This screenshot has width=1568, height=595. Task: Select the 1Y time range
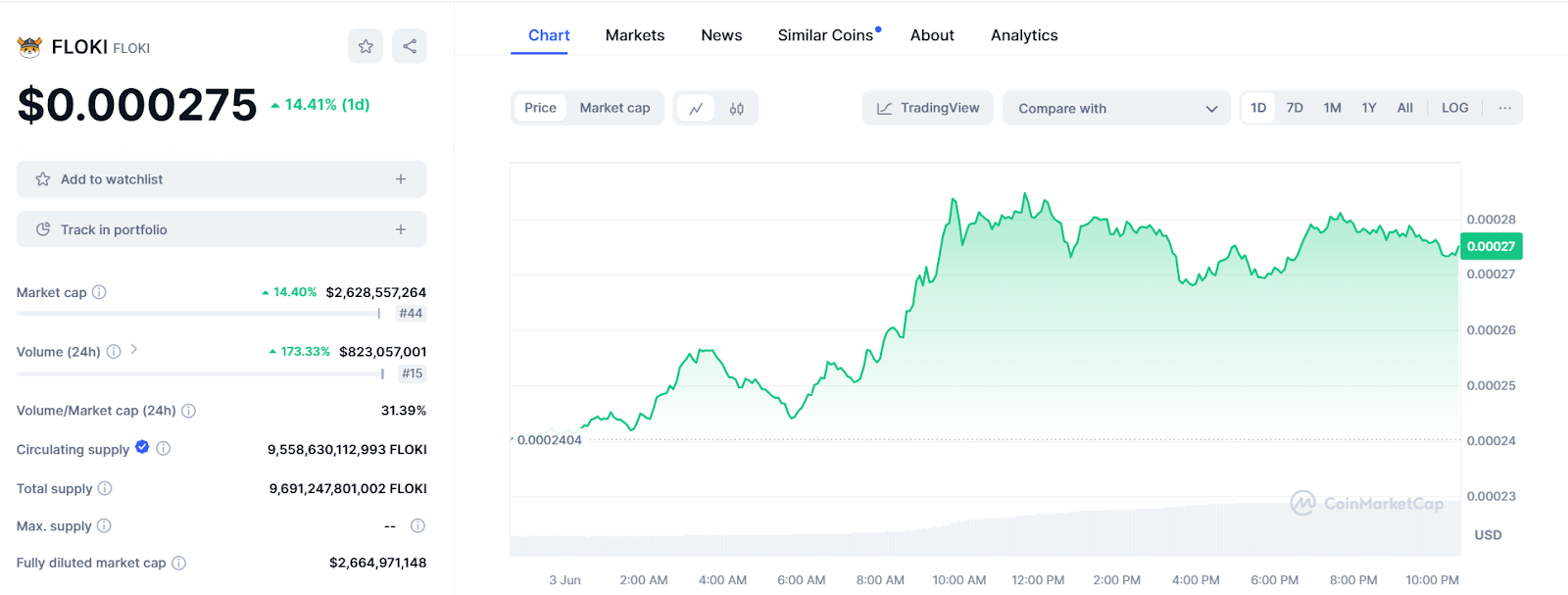click(x=1369, y=108)
